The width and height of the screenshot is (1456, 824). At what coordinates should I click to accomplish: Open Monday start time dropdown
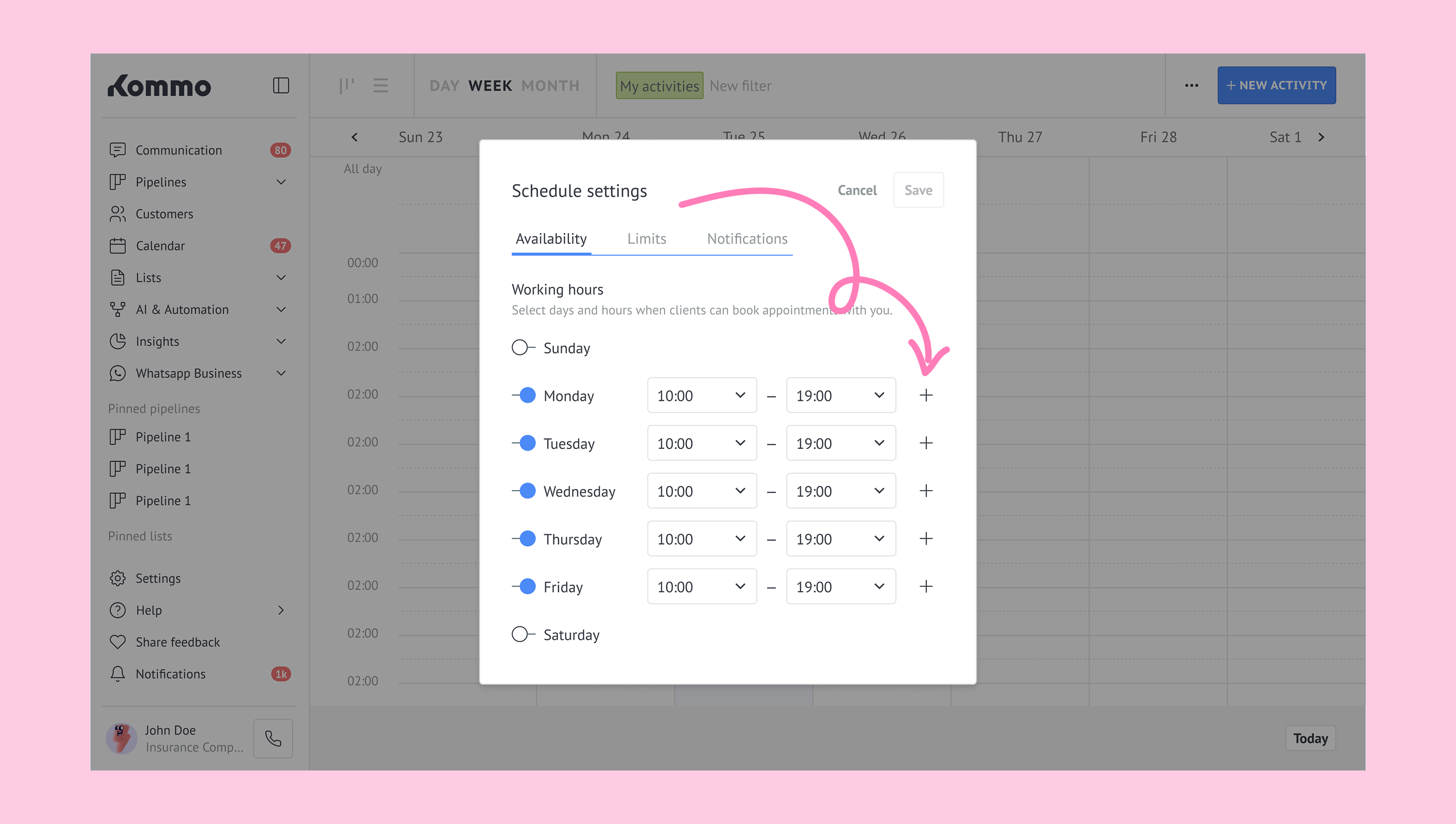tap(701, 395)
